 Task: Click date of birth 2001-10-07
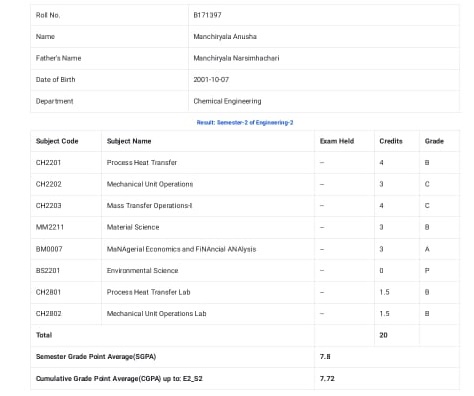click(x=211, y=80)
